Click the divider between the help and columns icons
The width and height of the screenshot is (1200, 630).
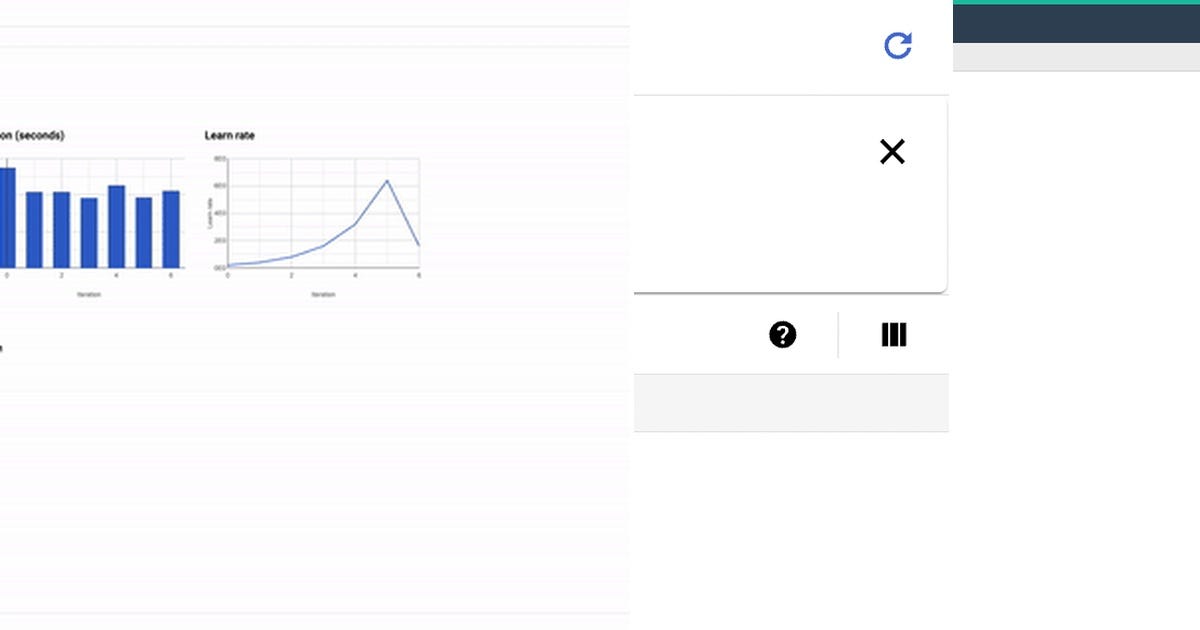pos(839,334)
